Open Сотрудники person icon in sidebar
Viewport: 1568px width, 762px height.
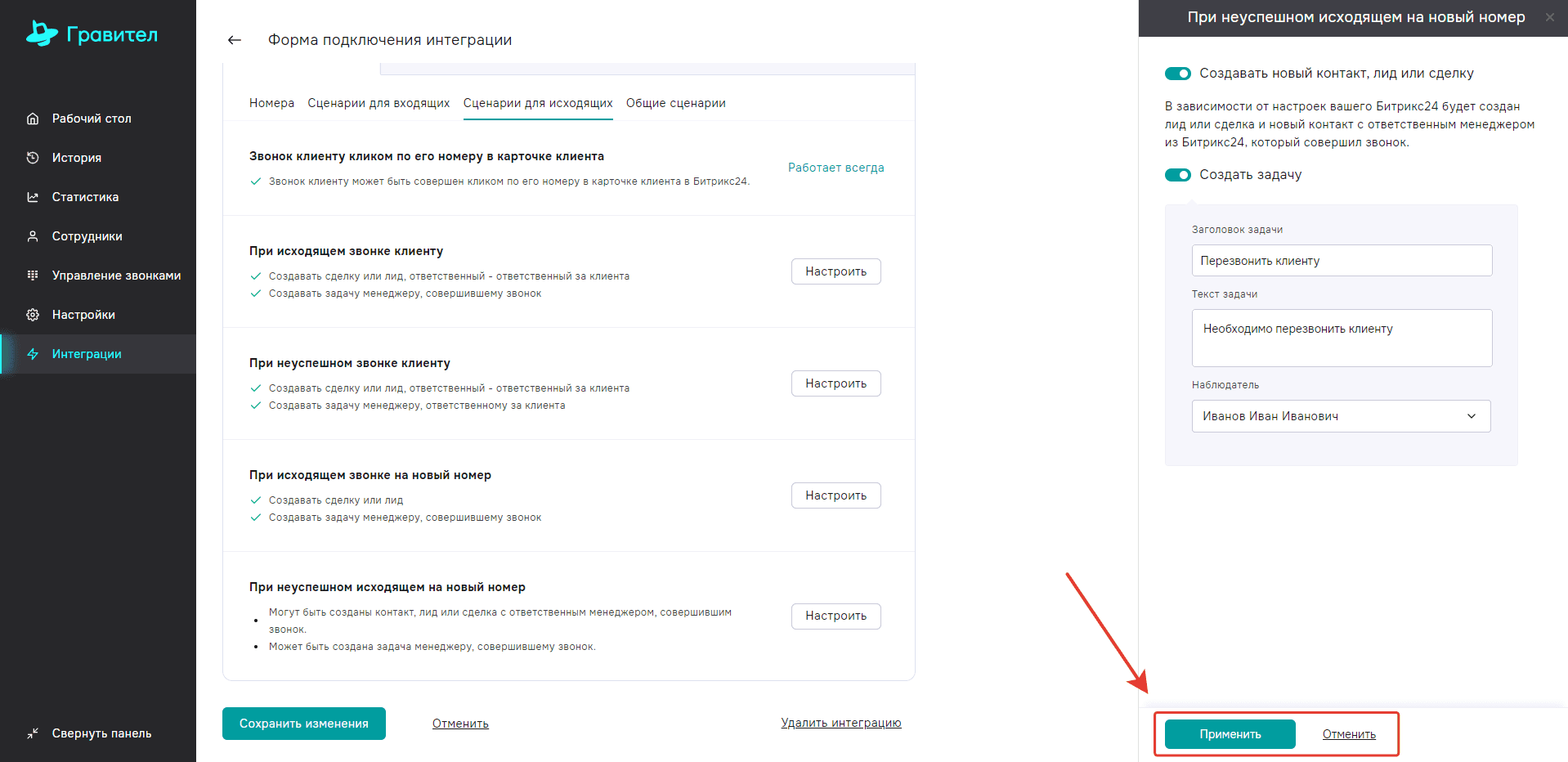point(33,236)
